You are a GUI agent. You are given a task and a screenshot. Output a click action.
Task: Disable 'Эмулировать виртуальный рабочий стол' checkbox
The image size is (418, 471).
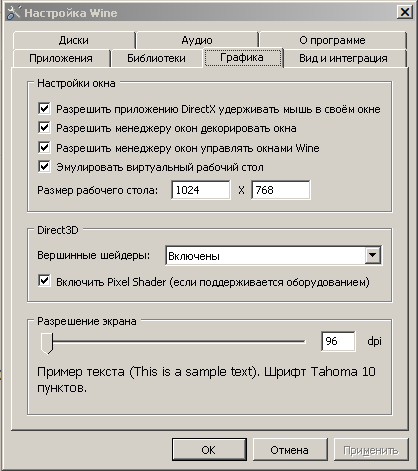tap(44, 167)
